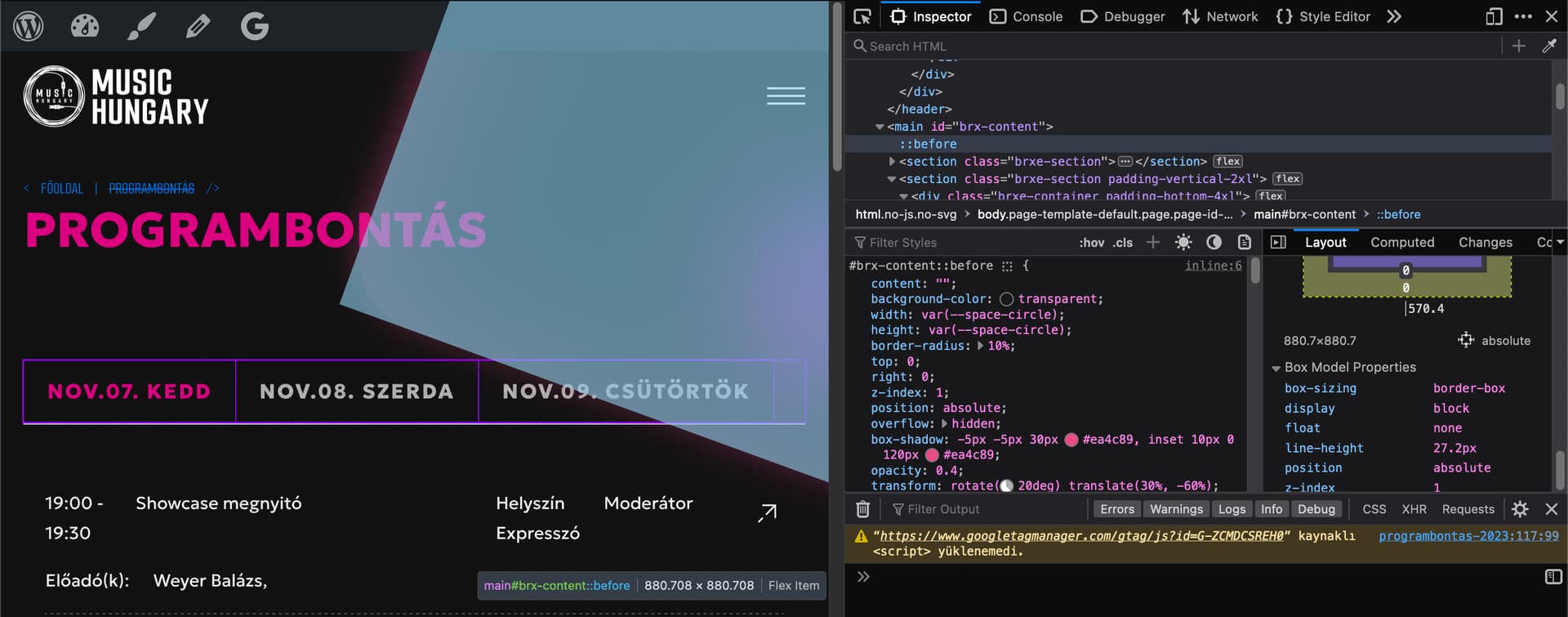The width and height of the screenshot is (1568, 617).
Task: Click the eyedropper icon beside HTML search
Action: point(1548,47)
